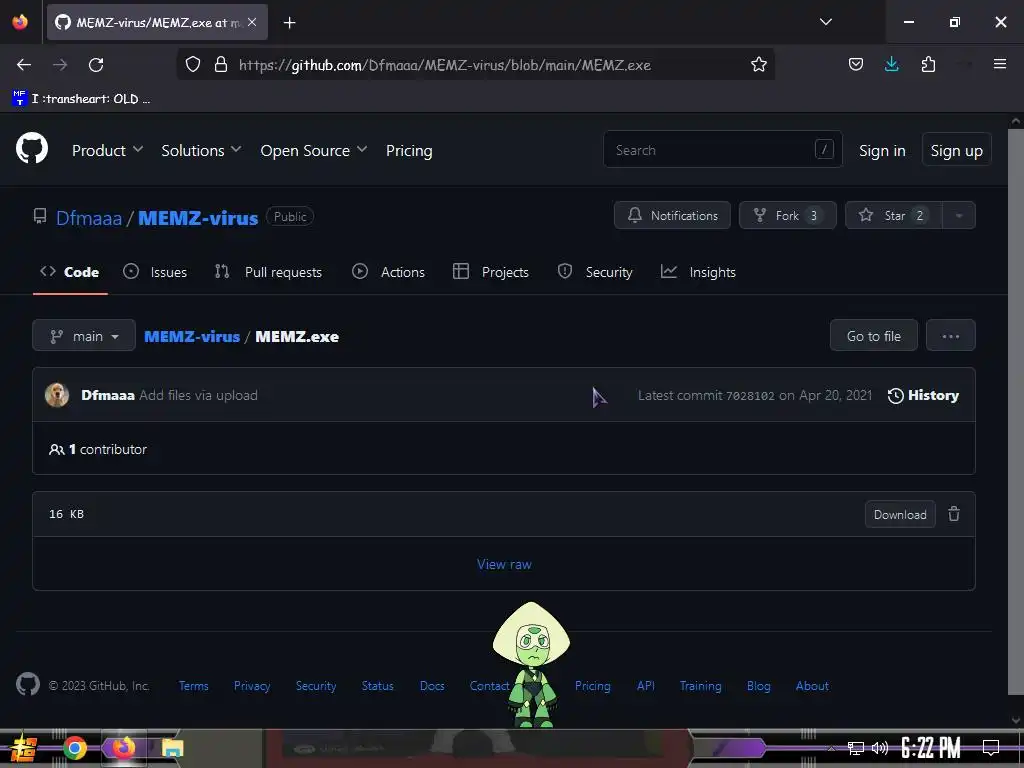Image resolution: width=1024 pixels, height=768 pixels.
Task: Click the 'Add files via upload' commit message
Action: 198,395
